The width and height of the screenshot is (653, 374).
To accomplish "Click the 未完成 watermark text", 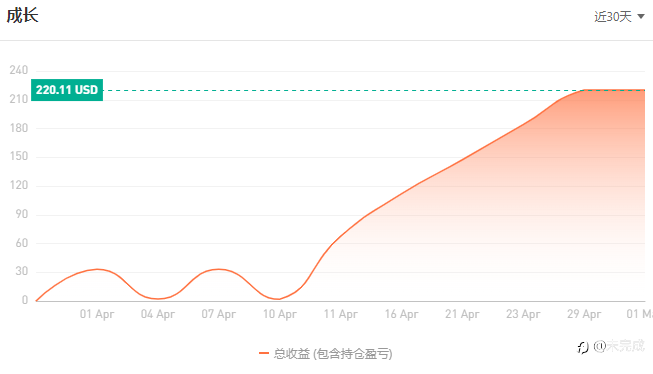I will click(x=625, y=346).
